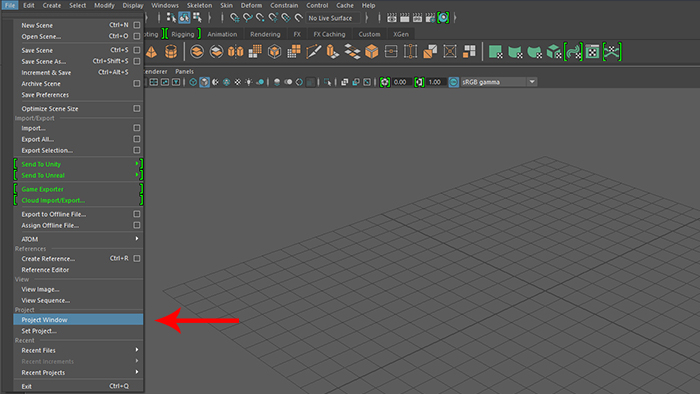This screenshot has width=700, height=394.
Task: Click the Mirror shelf icon with two cylinders
Action: pyautogui.click(x=235, y=52)
